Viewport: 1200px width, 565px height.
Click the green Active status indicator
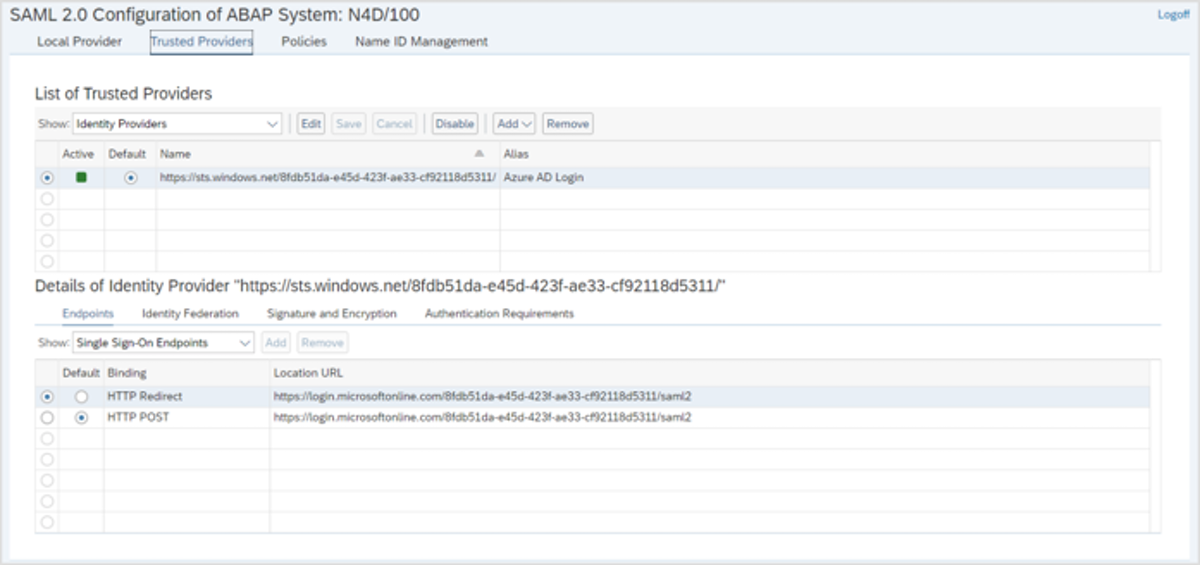[81, 177]
